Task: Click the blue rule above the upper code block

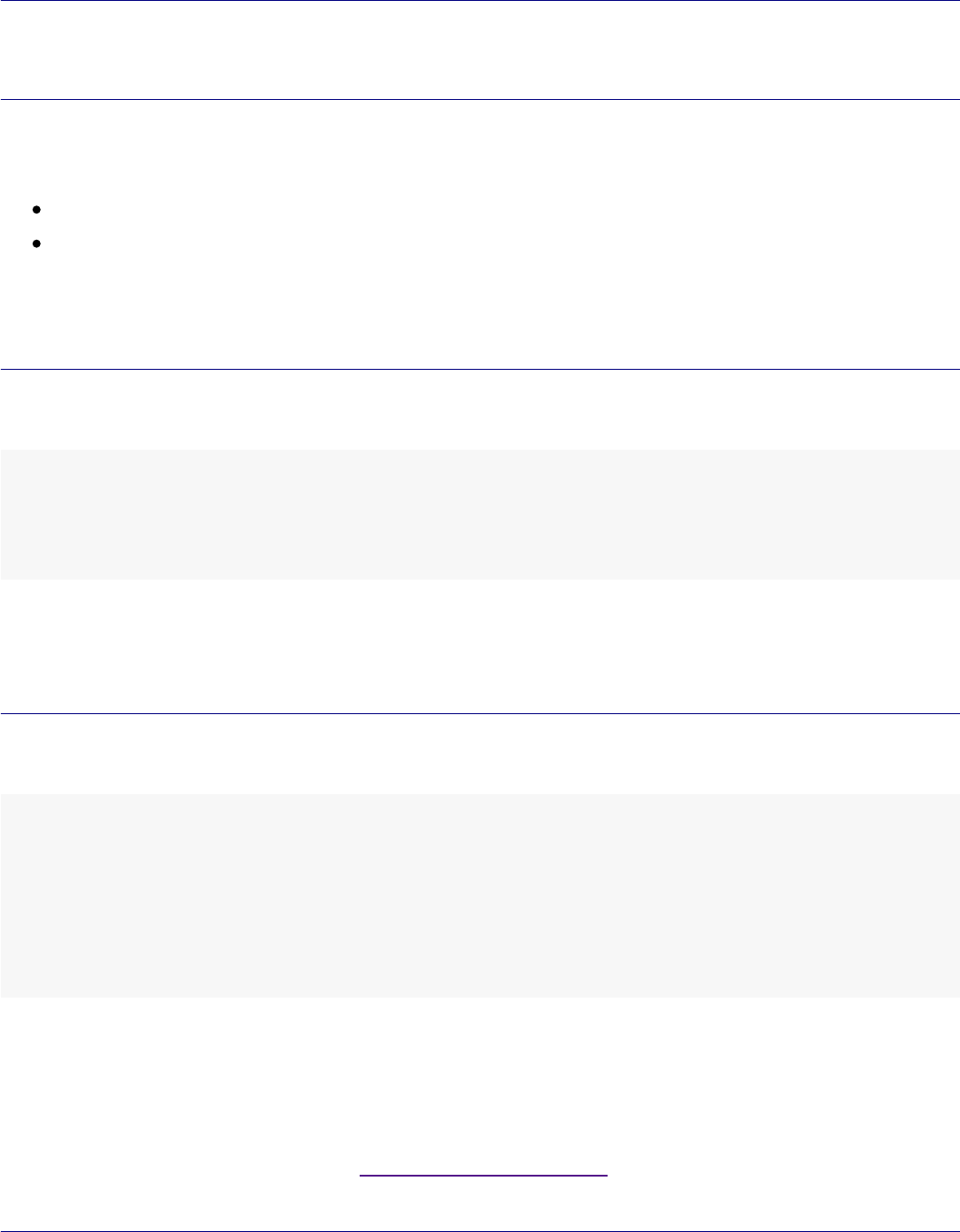Action: [x=480, y=369]
